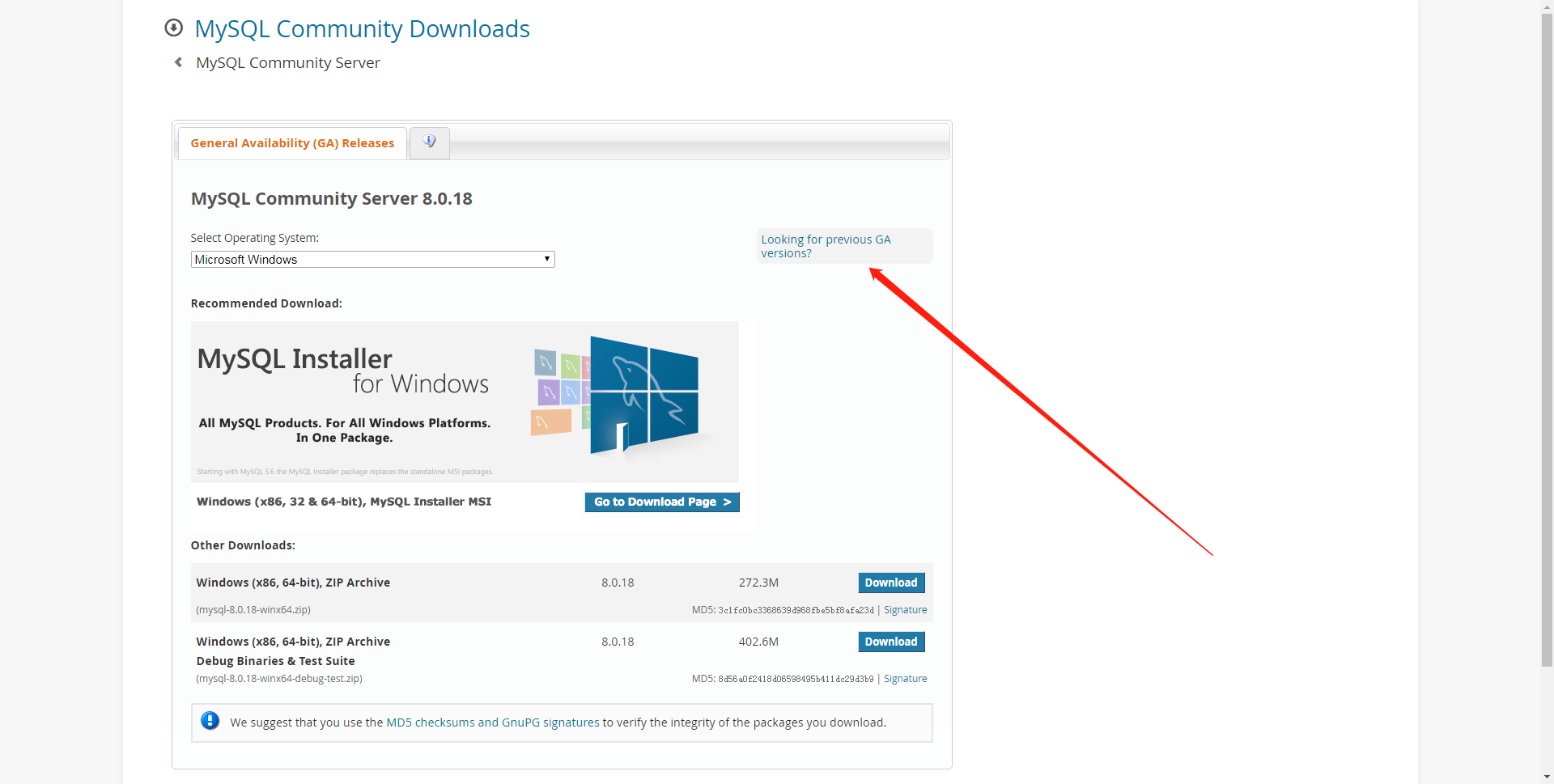
Task: Click the Go to Download Page button
Action: coord(662,502)
